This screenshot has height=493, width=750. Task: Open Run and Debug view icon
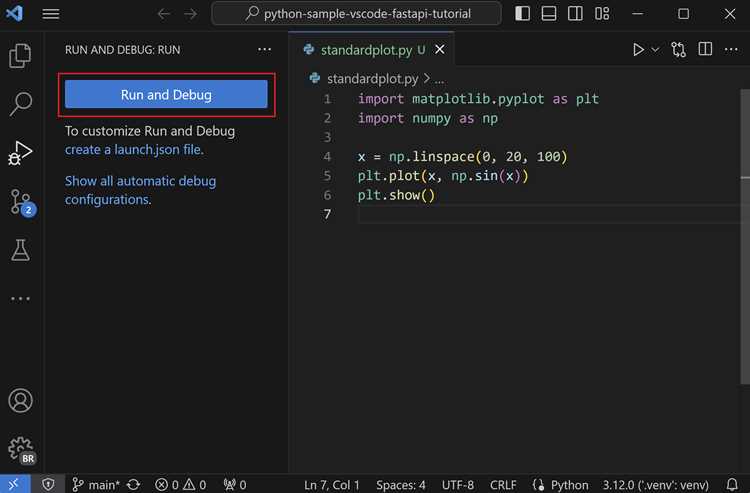coord(20,153)
